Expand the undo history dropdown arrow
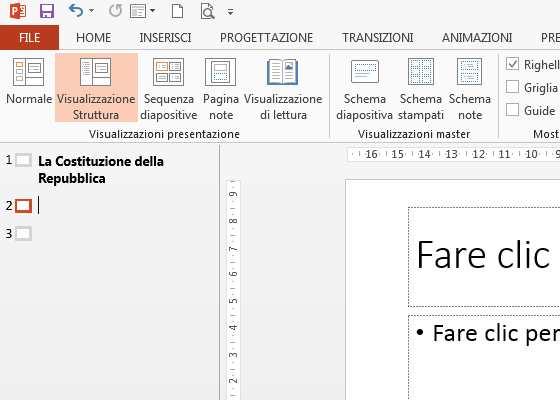The width and height of the screenshot is (560, 400). tap(91, 11)
